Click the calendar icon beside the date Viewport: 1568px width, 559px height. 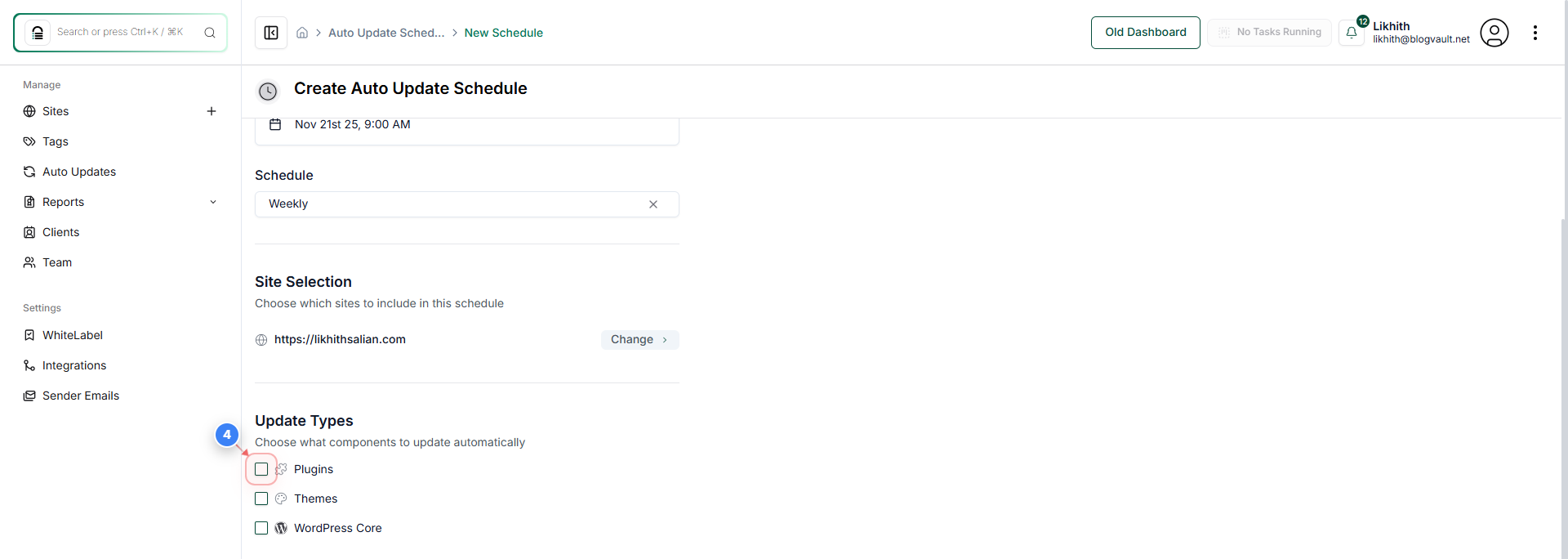[x=274, y=124]
